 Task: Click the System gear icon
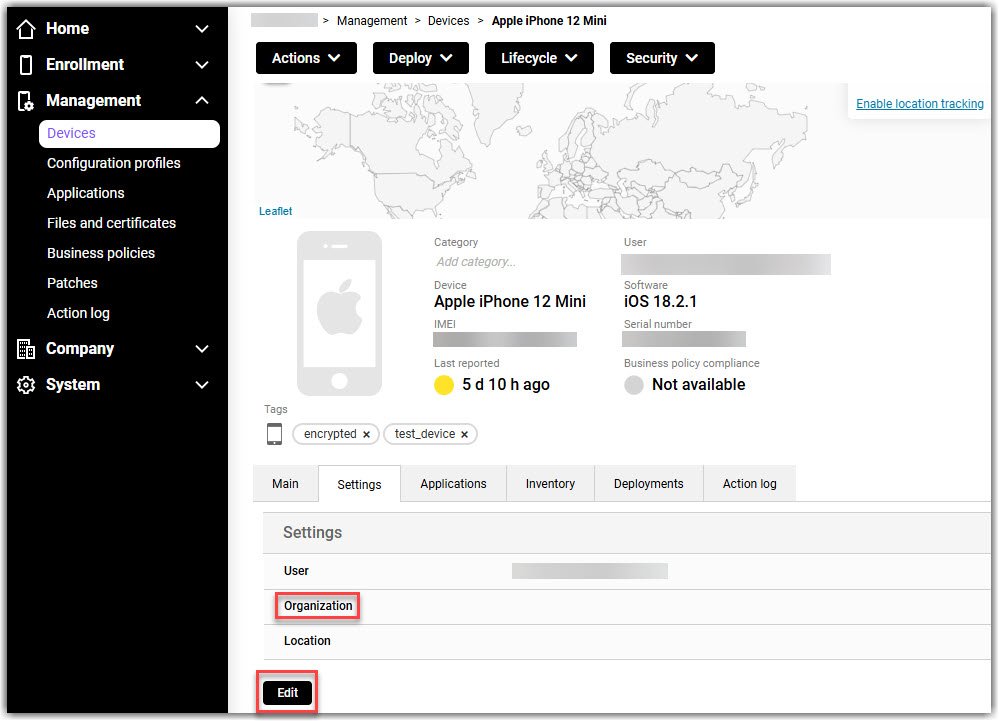click(x=27, y=385)
